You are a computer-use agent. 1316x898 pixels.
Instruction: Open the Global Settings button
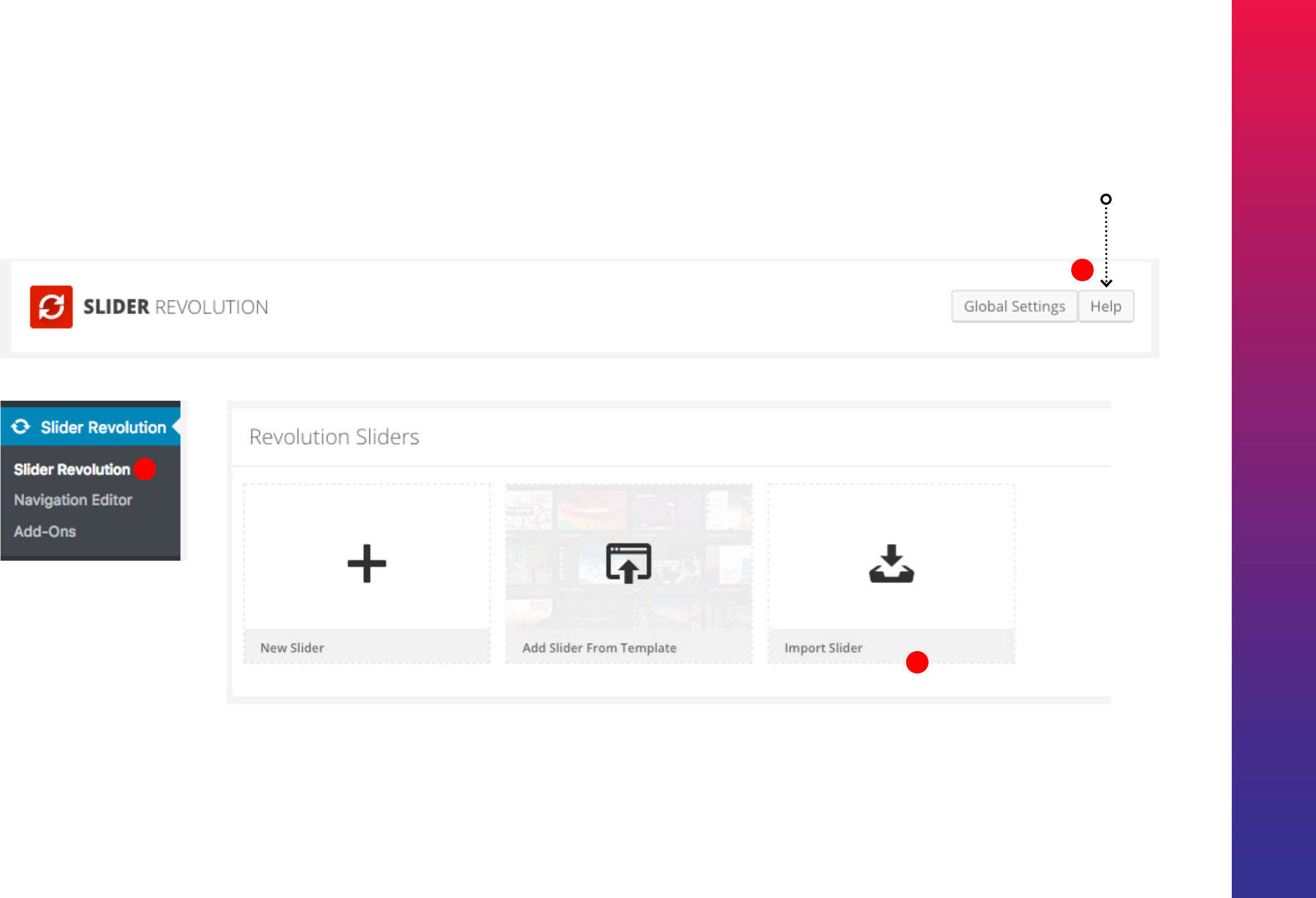coord(1013,306)
